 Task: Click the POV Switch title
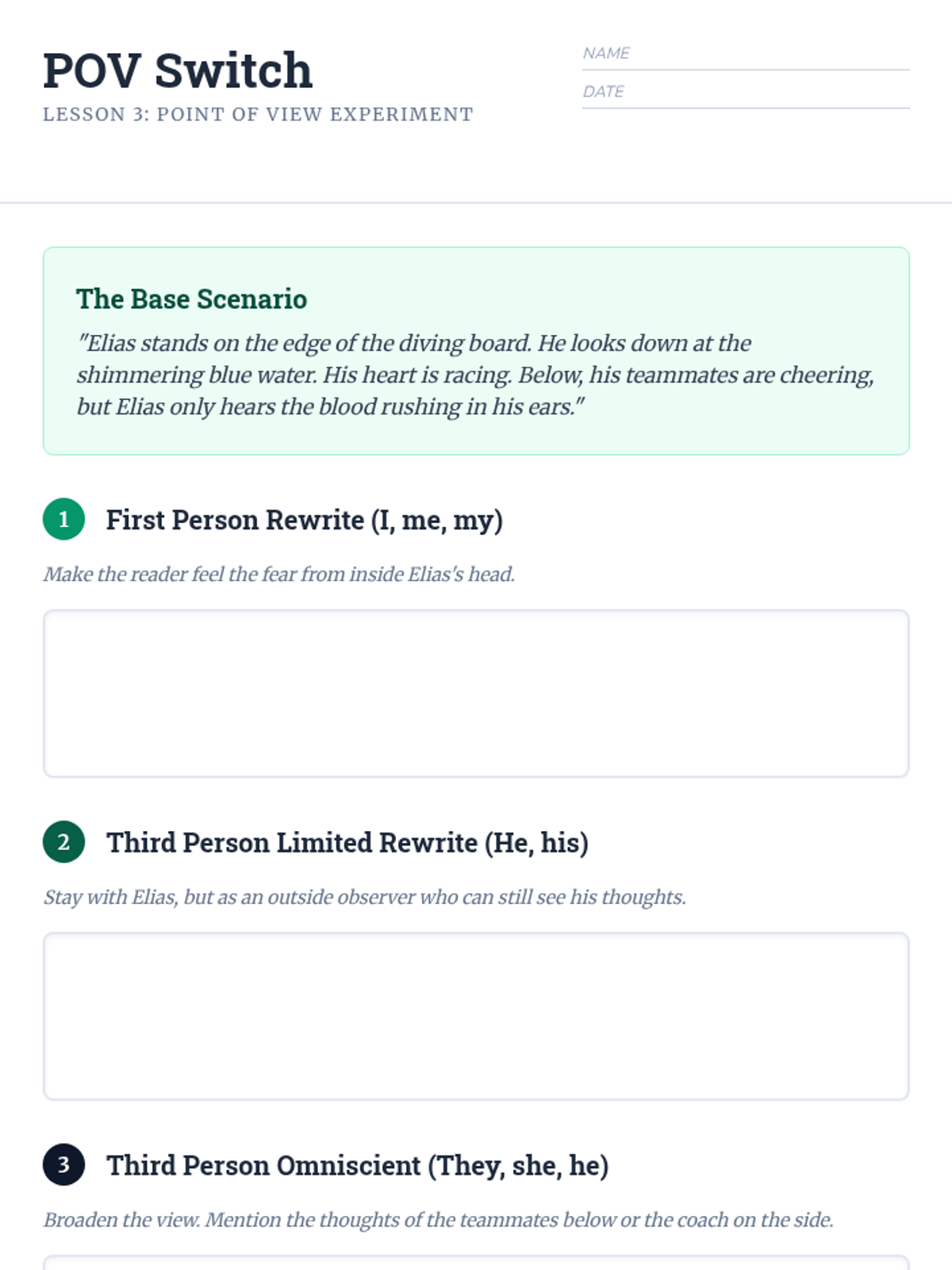(178, 70)
